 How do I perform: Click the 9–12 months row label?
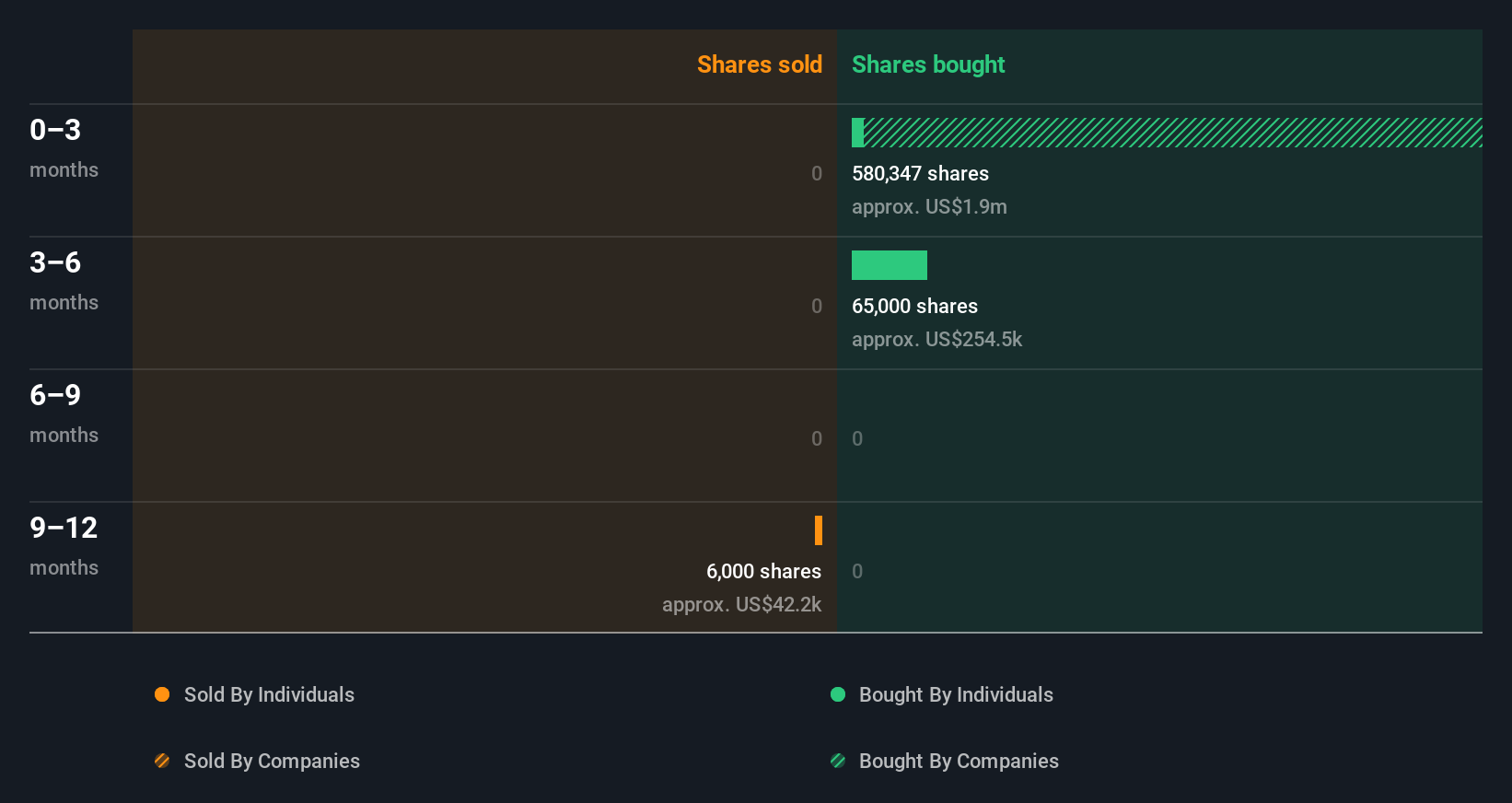[64, 545]
